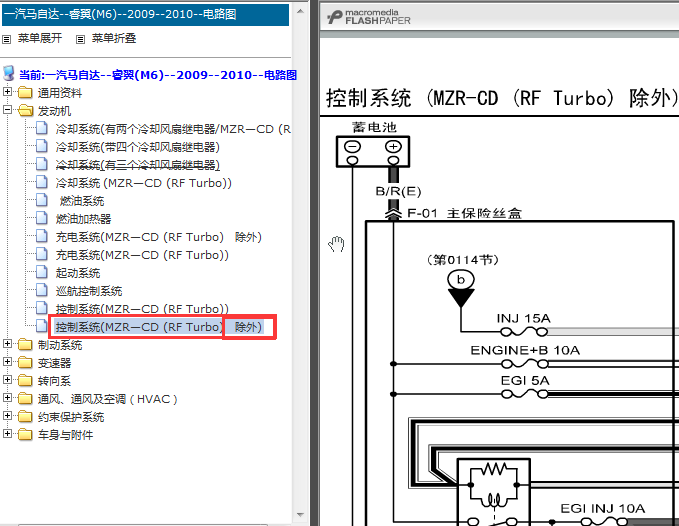679x526 pixels.
Task: Click the 一汽马自达--睿翼(M6) title banner
Action: click(x=146, y=15)
